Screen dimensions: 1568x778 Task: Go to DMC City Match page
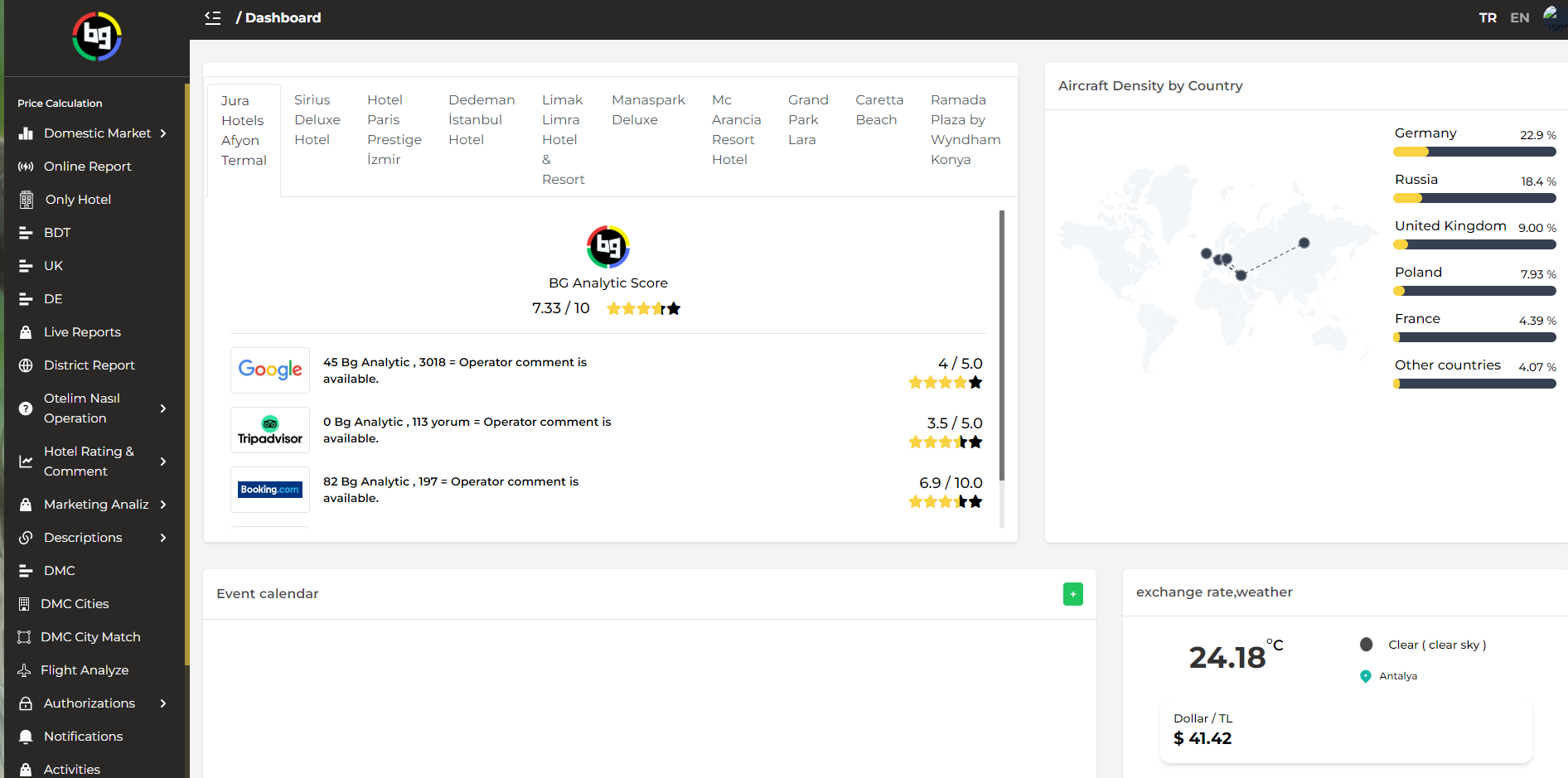90,637
